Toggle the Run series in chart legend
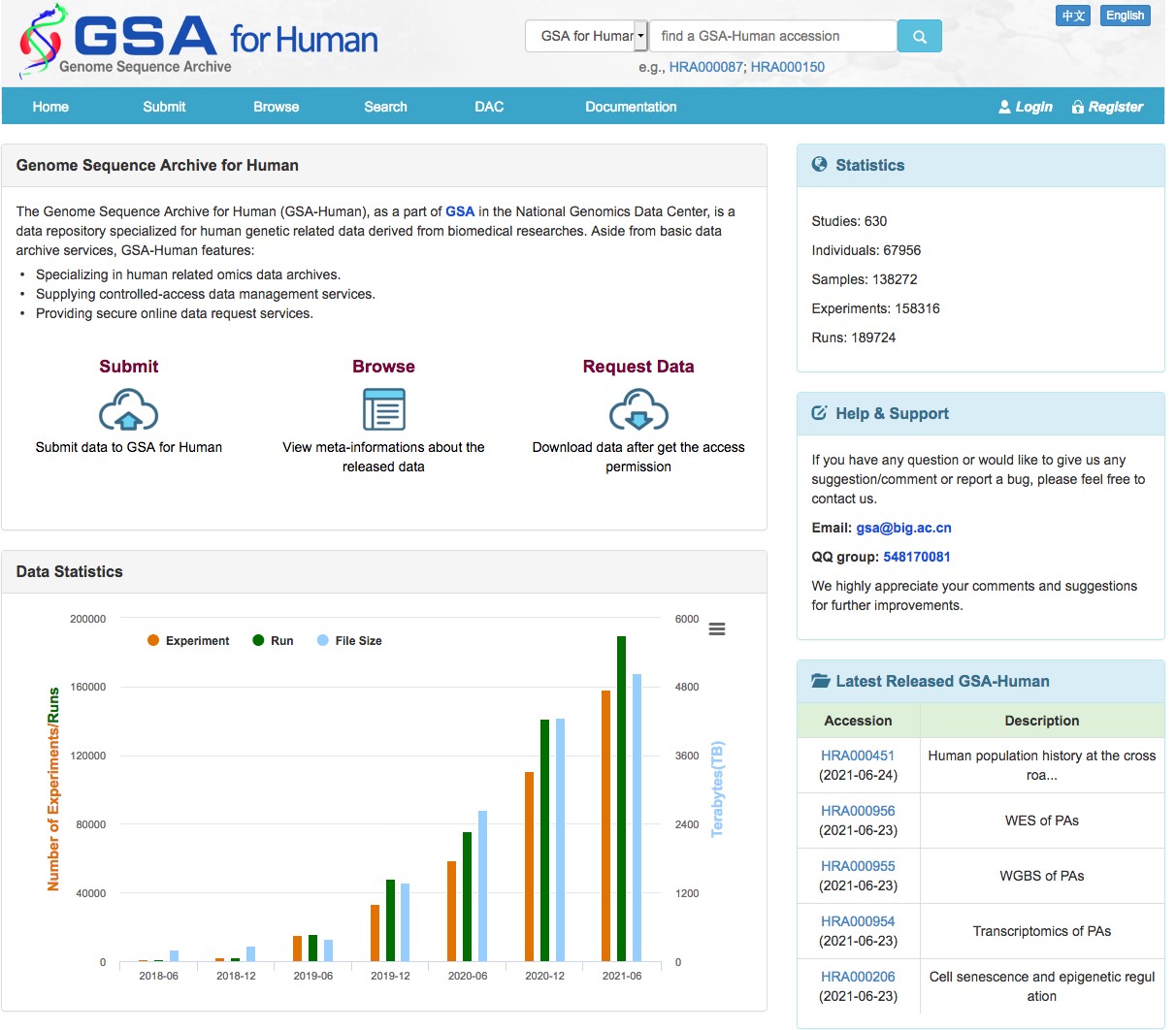 273,641
